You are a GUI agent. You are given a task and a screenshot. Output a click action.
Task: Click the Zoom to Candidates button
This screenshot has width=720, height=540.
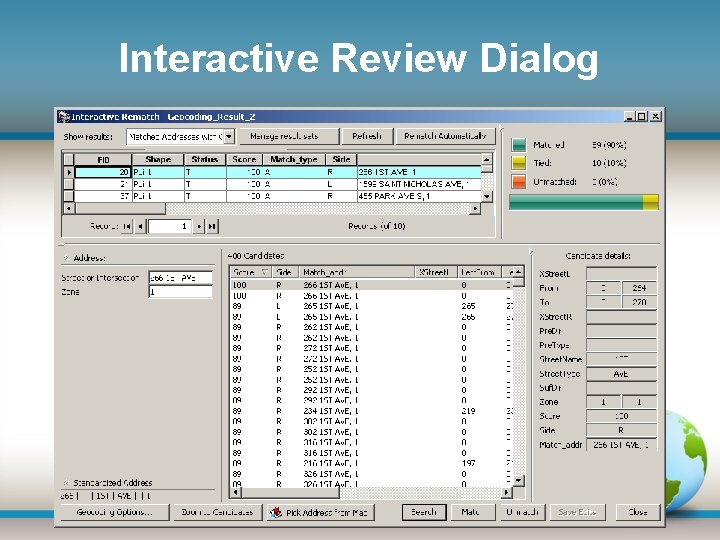pyautogui.click(x=218, y=512)
